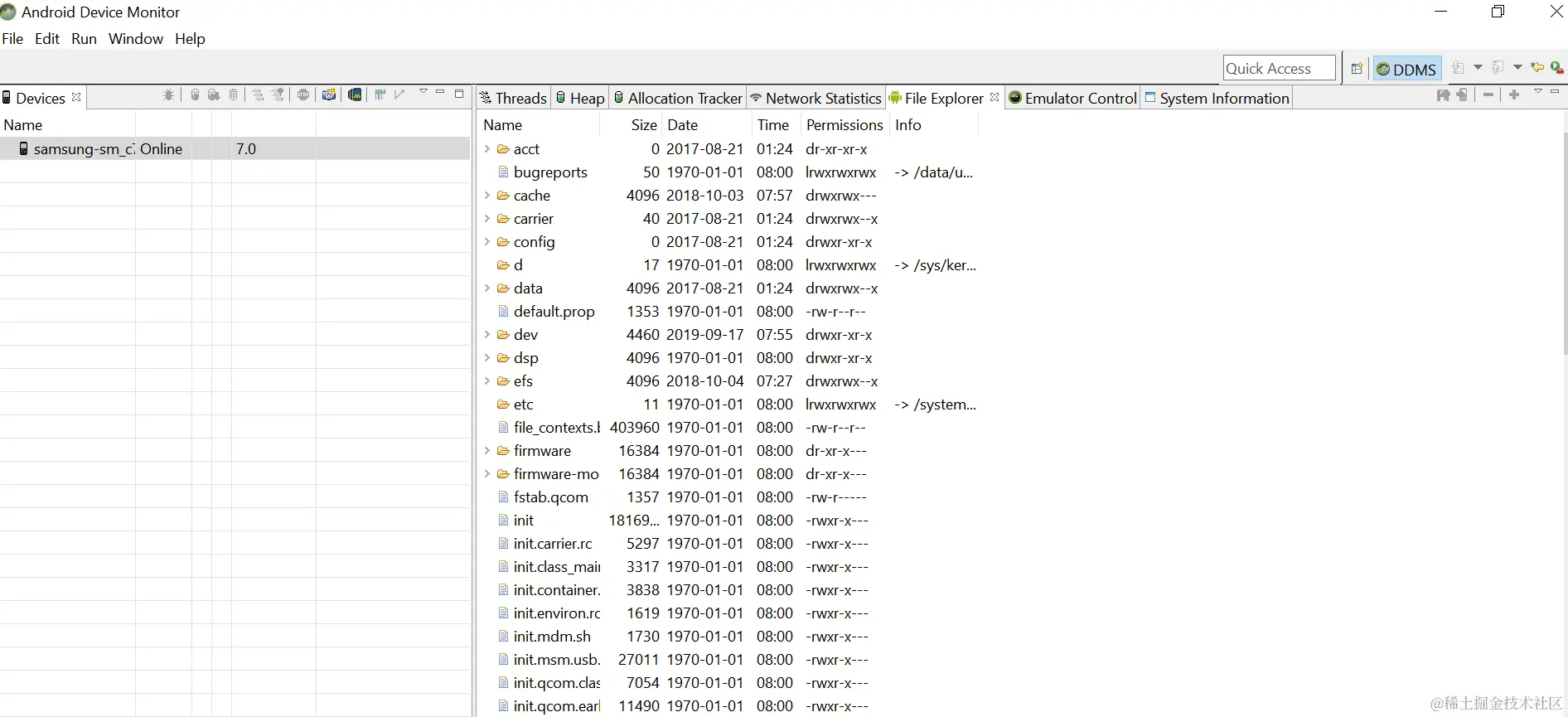The height and width of the screenshot is (717, 1568).
Task: Switch to the Allocation Tracker tab
Action: click(x=678, y=98)
